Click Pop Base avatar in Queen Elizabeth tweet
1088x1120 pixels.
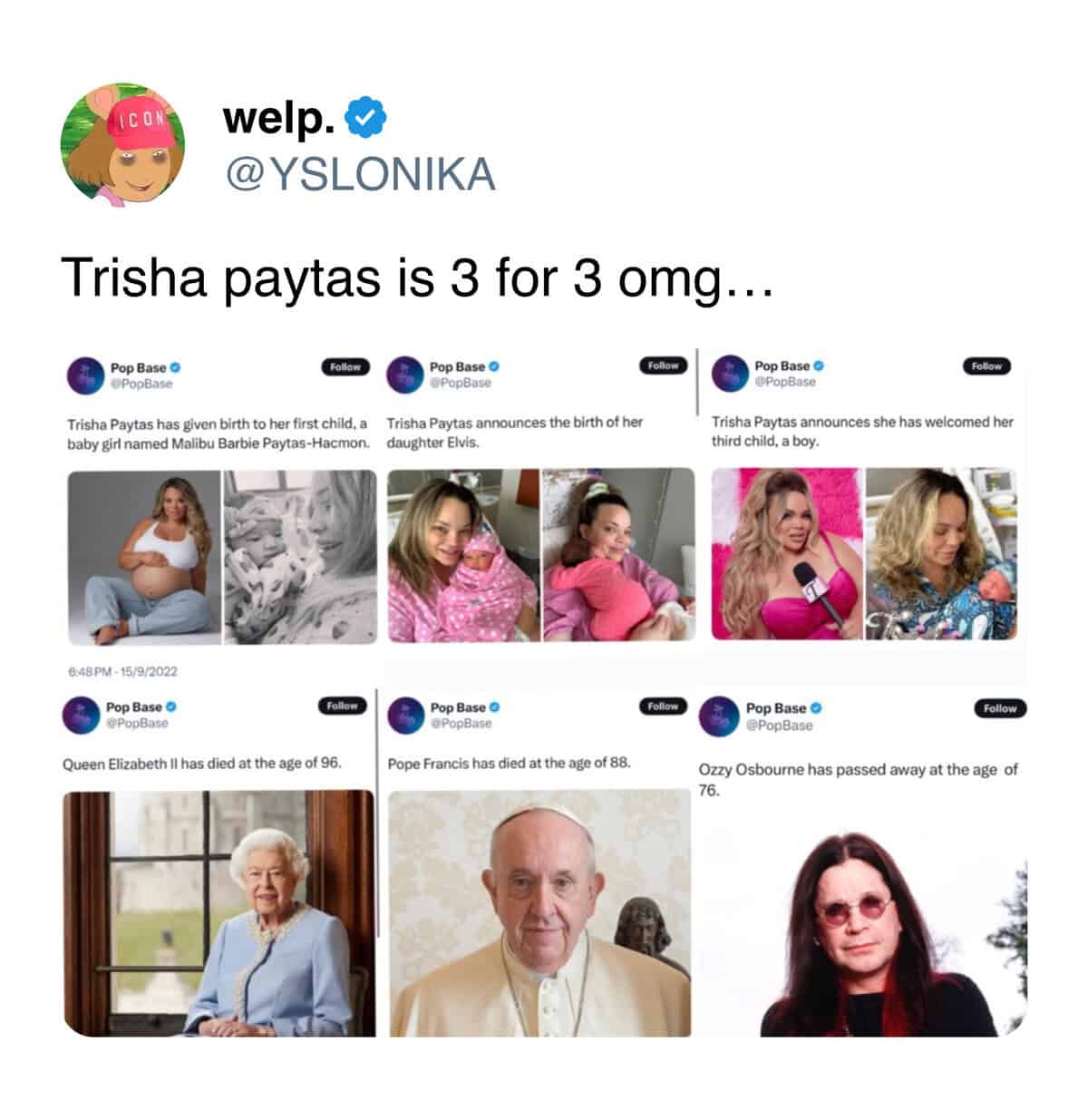[81, 715]
